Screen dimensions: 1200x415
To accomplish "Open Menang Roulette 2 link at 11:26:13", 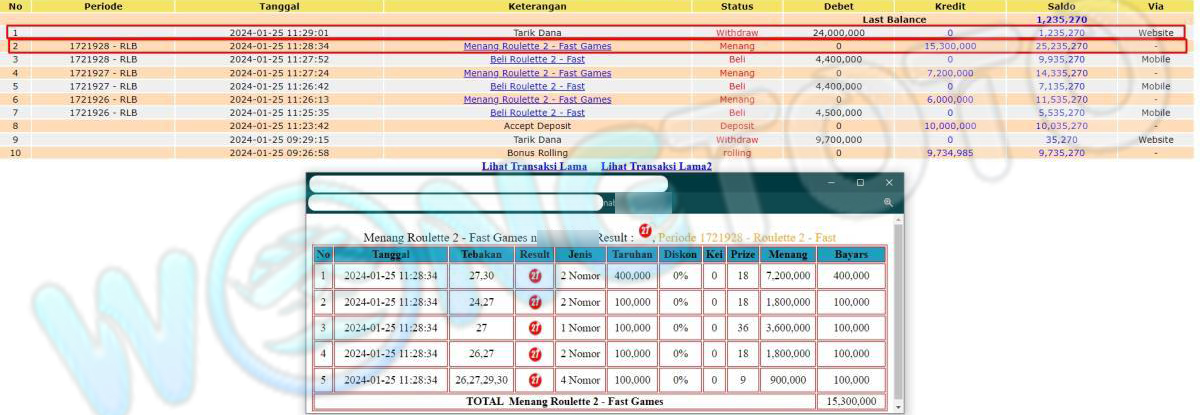I will (x=537, y=99).
